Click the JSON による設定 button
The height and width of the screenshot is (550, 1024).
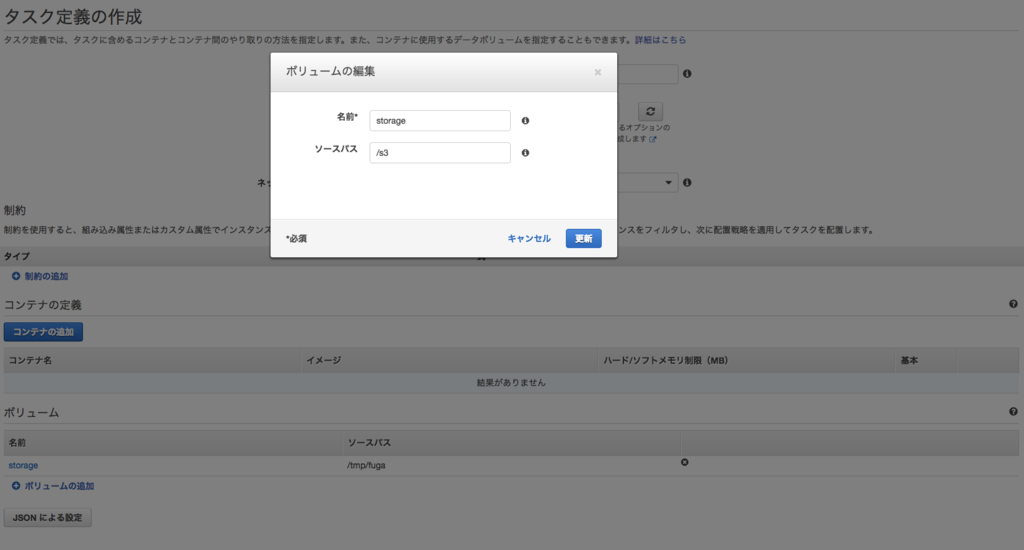48,518
